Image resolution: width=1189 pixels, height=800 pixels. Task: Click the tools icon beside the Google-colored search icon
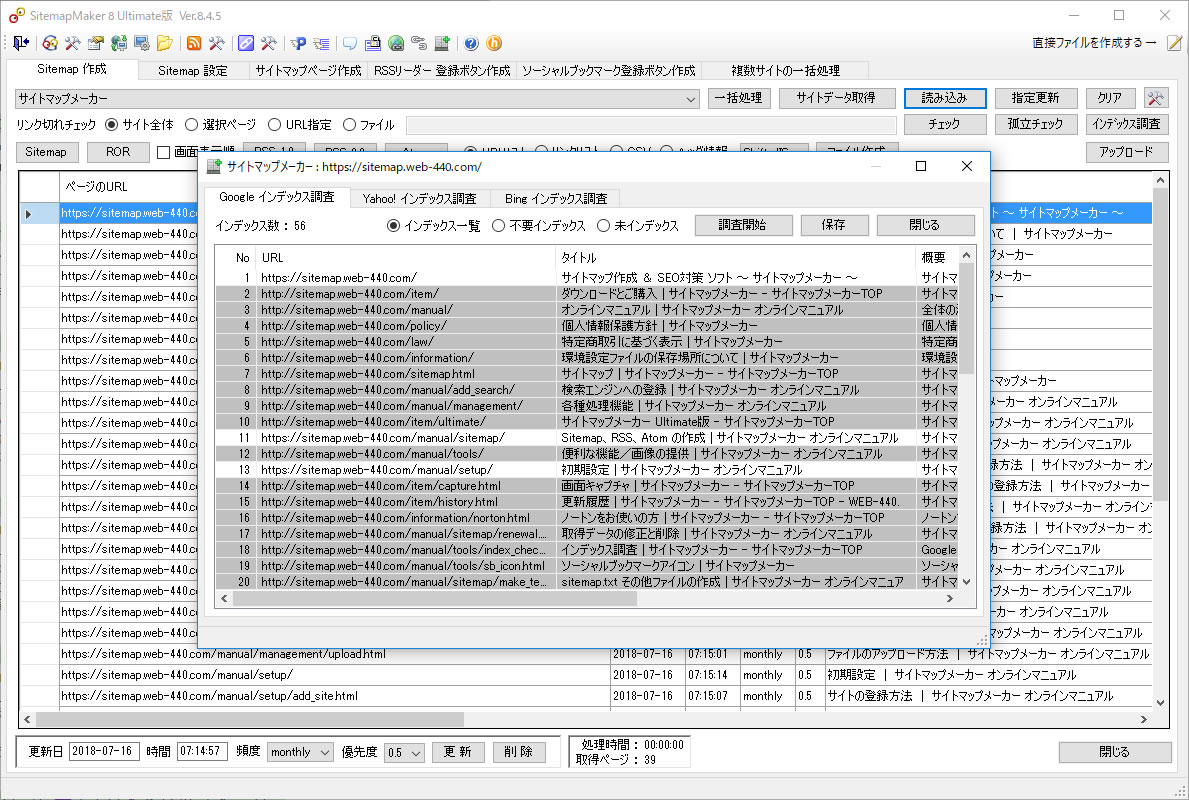[73, 43]
